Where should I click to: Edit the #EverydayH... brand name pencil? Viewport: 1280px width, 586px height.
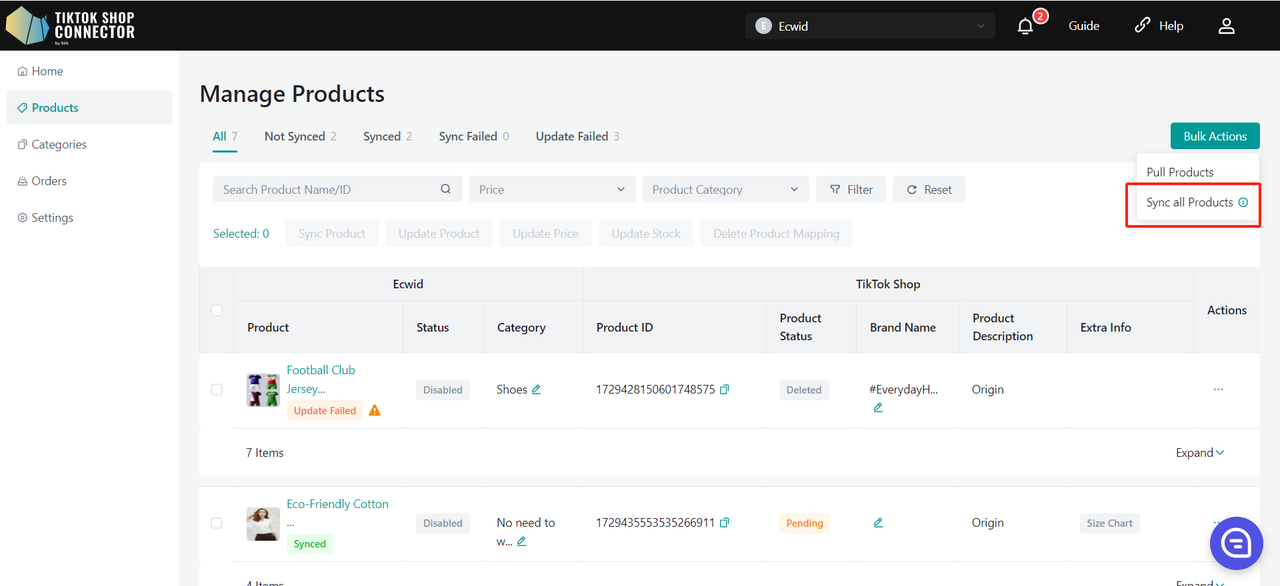[878, 407]
